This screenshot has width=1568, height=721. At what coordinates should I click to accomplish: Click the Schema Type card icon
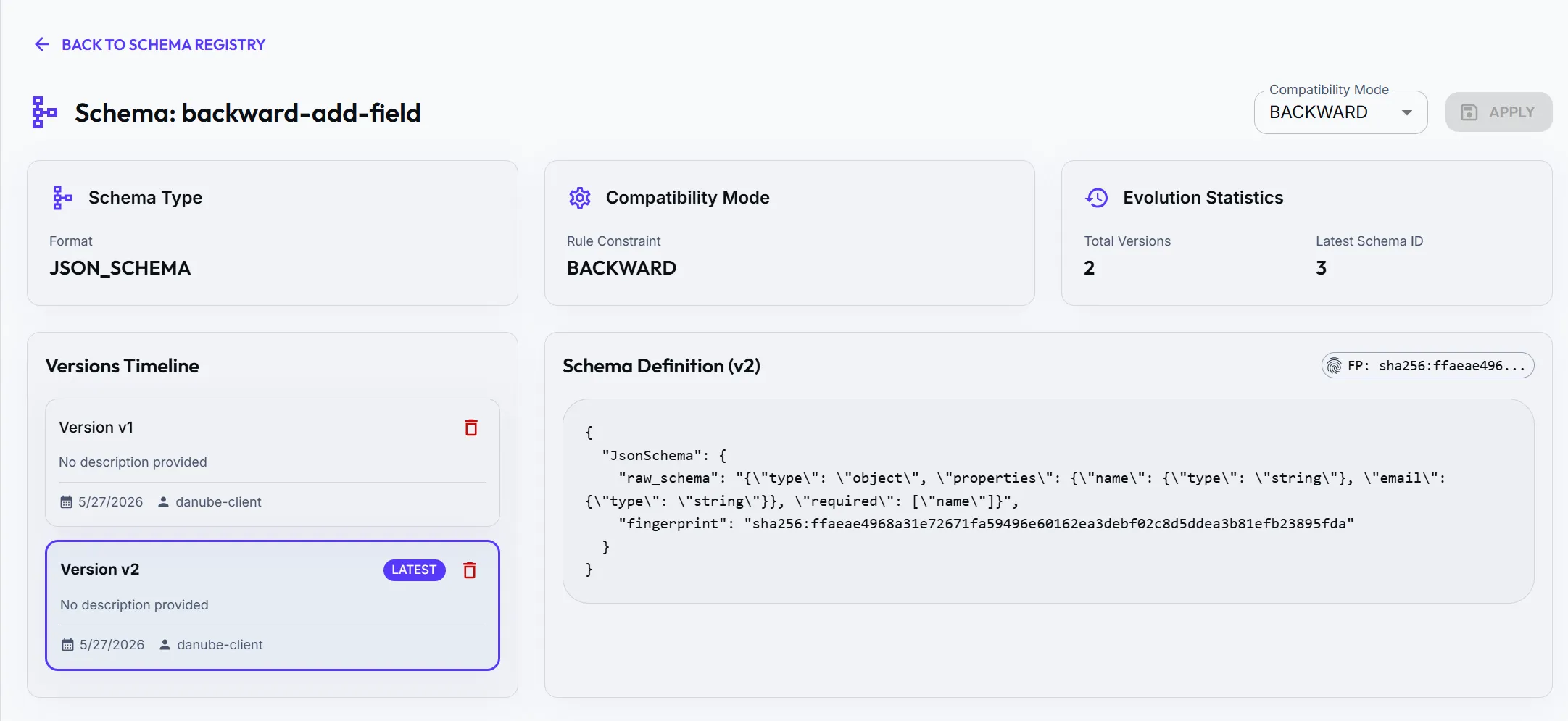tap(62, 198)
